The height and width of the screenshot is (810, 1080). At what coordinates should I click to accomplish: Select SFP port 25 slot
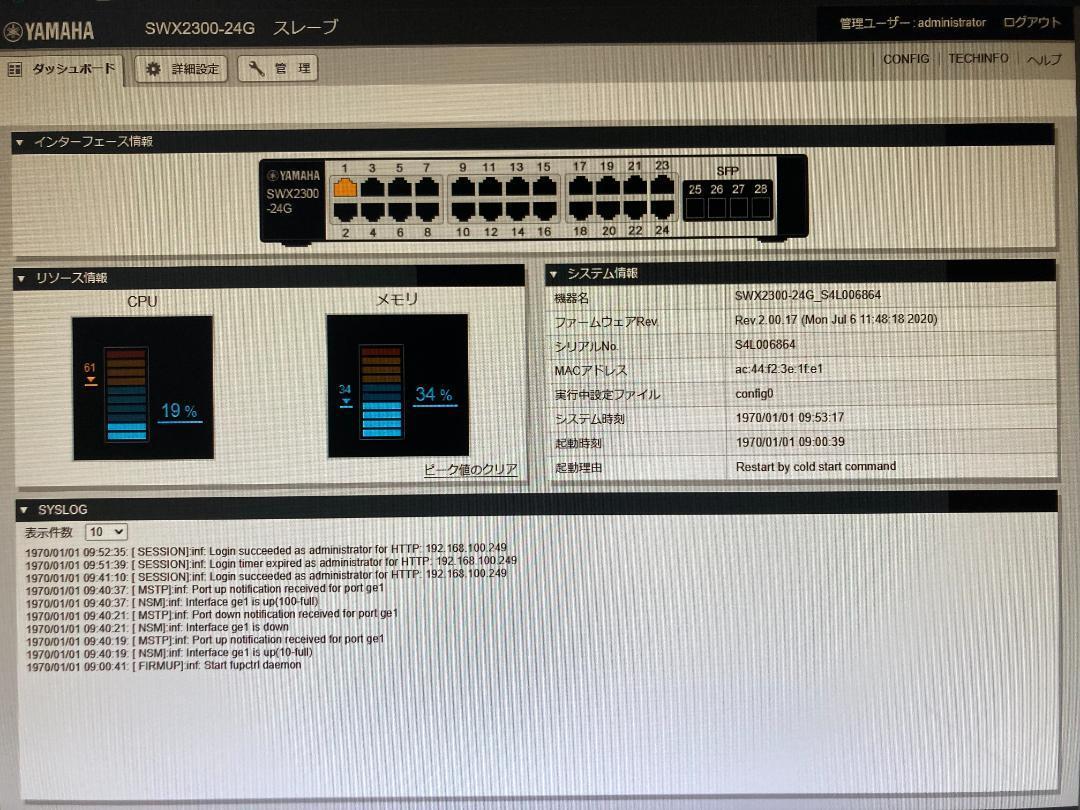point(695,207)
